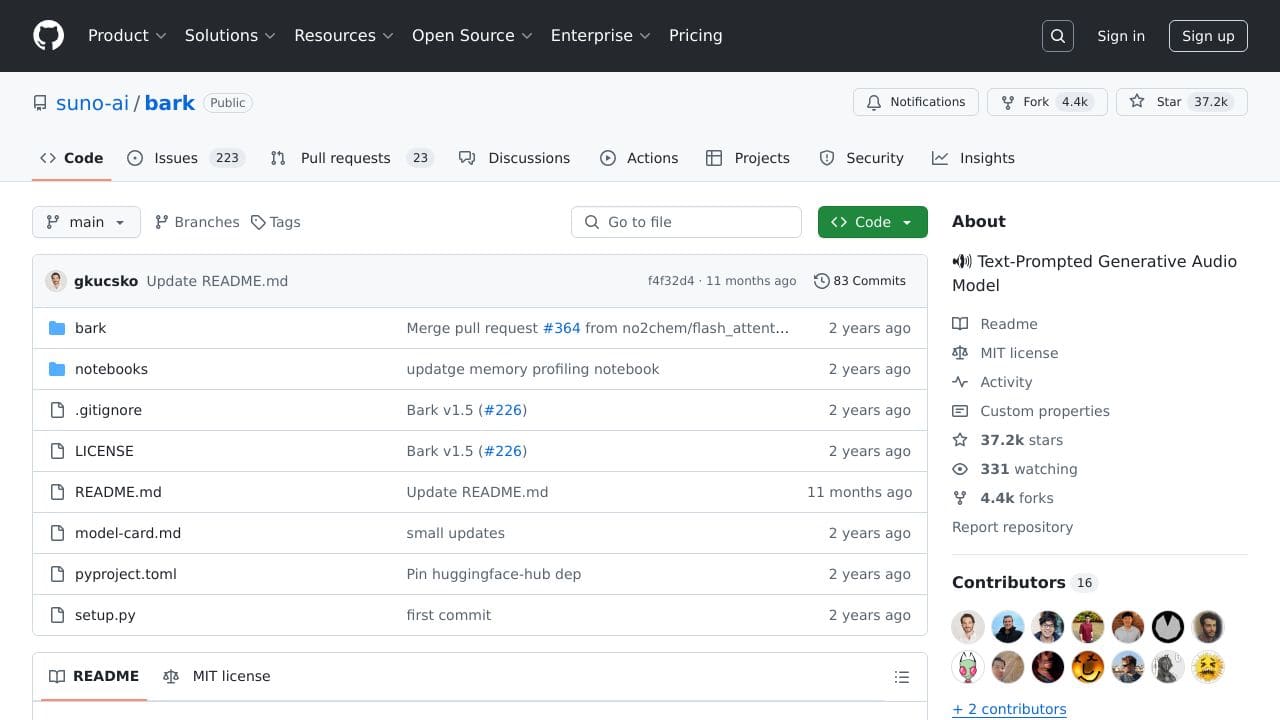Click the GitHub logo icon
This screenshot has height=720, width=1280.
click(x=48, y=35)
